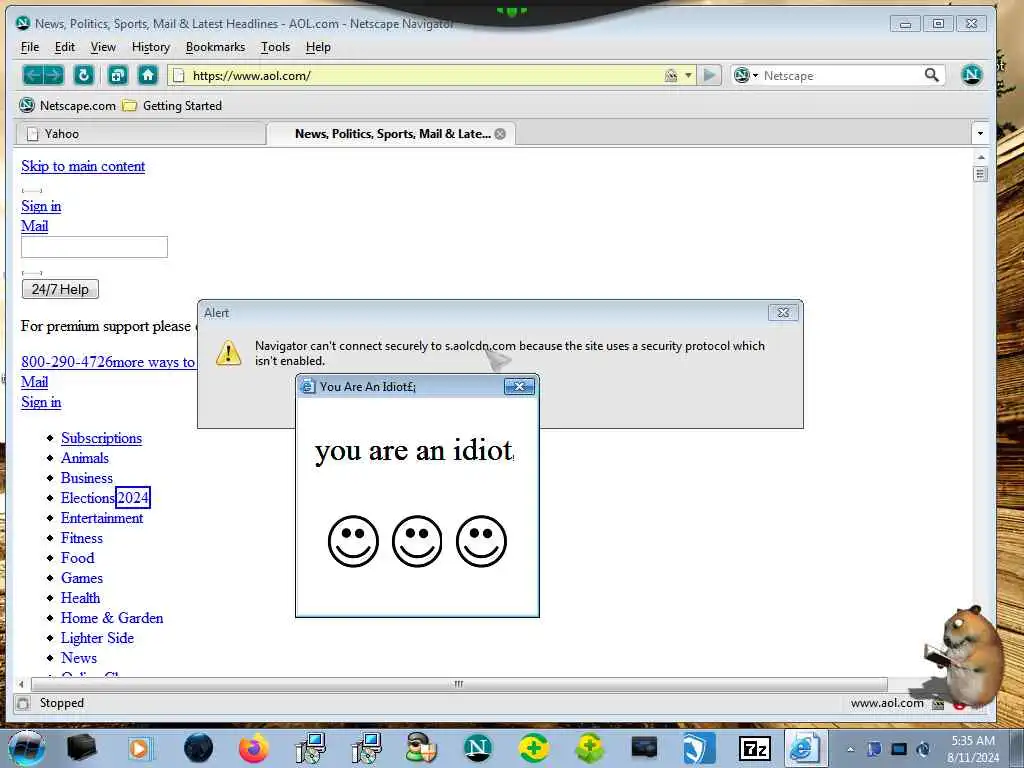Open the Getting Started bookmarks folder
Screen dimensions: 1024x768
point(173,106)
